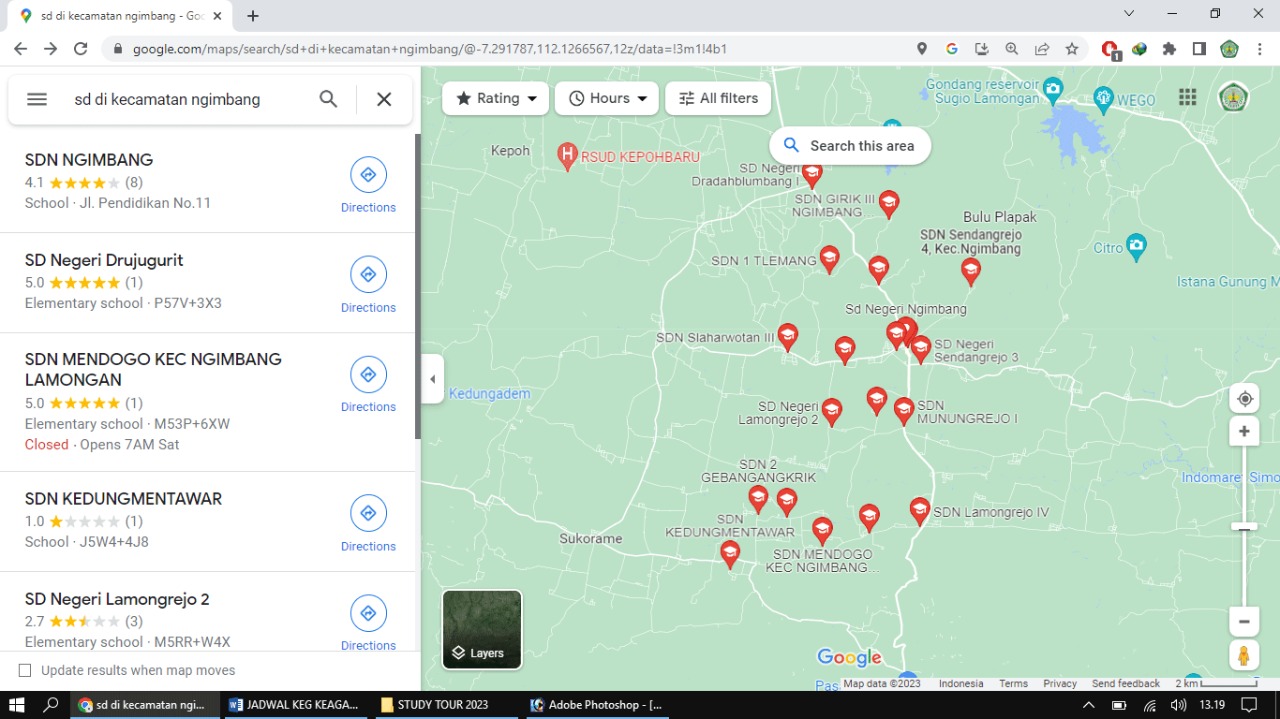Open All filters panel
This screenshot has height=719, width=1280.
click(x=718, y=98)
